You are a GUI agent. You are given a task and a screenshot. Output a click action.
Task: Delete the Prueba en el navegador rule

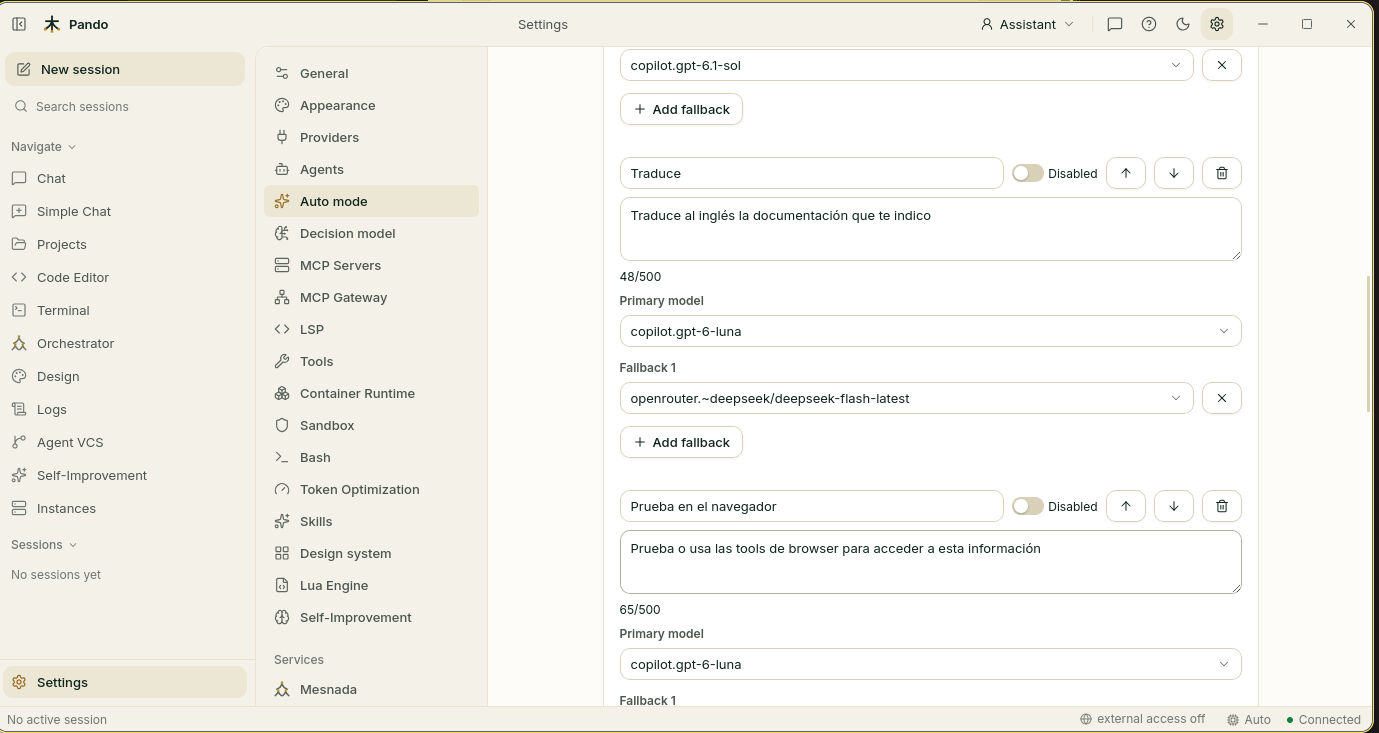coord(1222,506)
